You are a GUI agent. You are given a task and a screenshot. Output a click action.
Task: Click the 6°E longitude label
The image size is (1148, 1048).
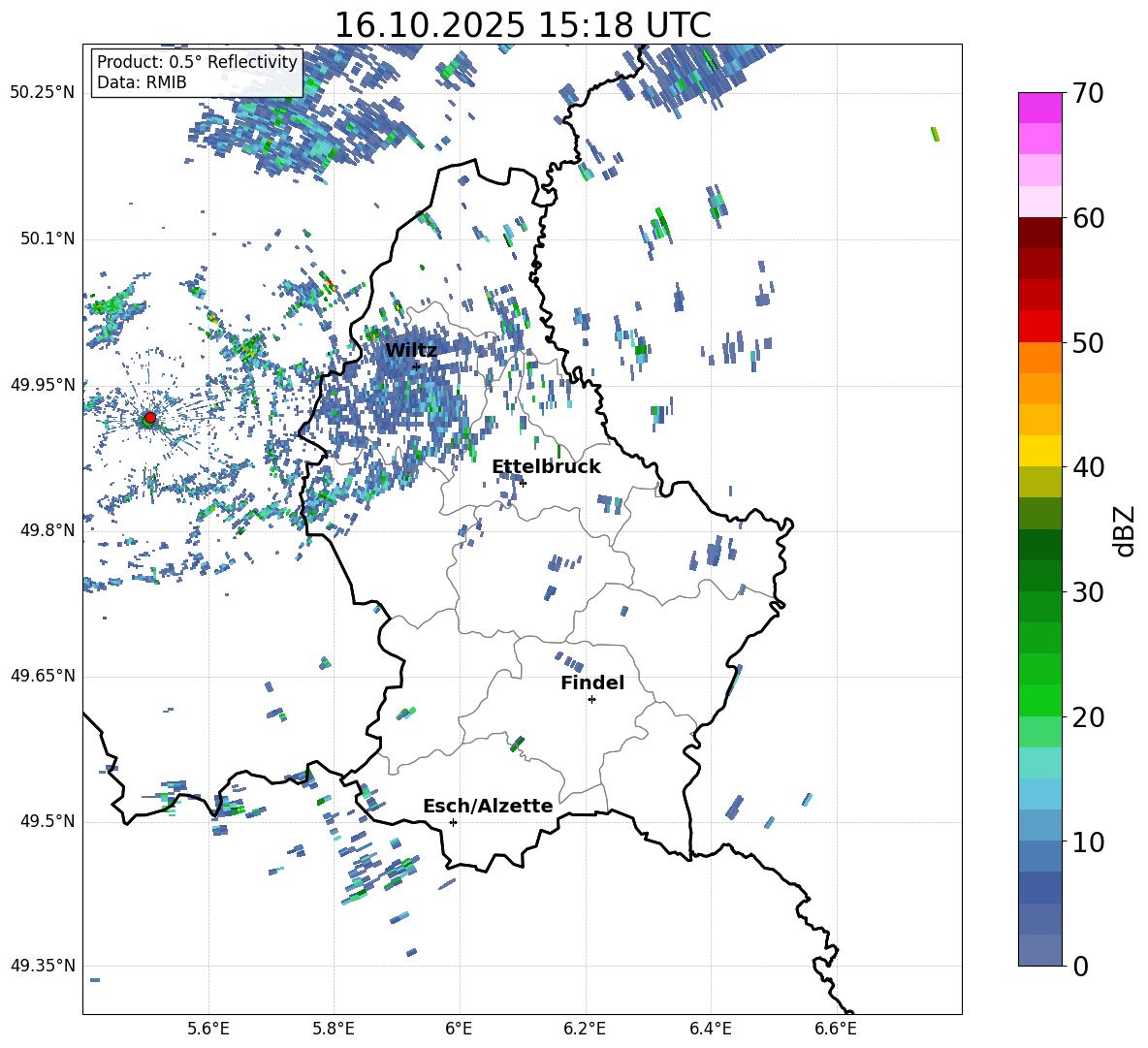[459, 1030]
